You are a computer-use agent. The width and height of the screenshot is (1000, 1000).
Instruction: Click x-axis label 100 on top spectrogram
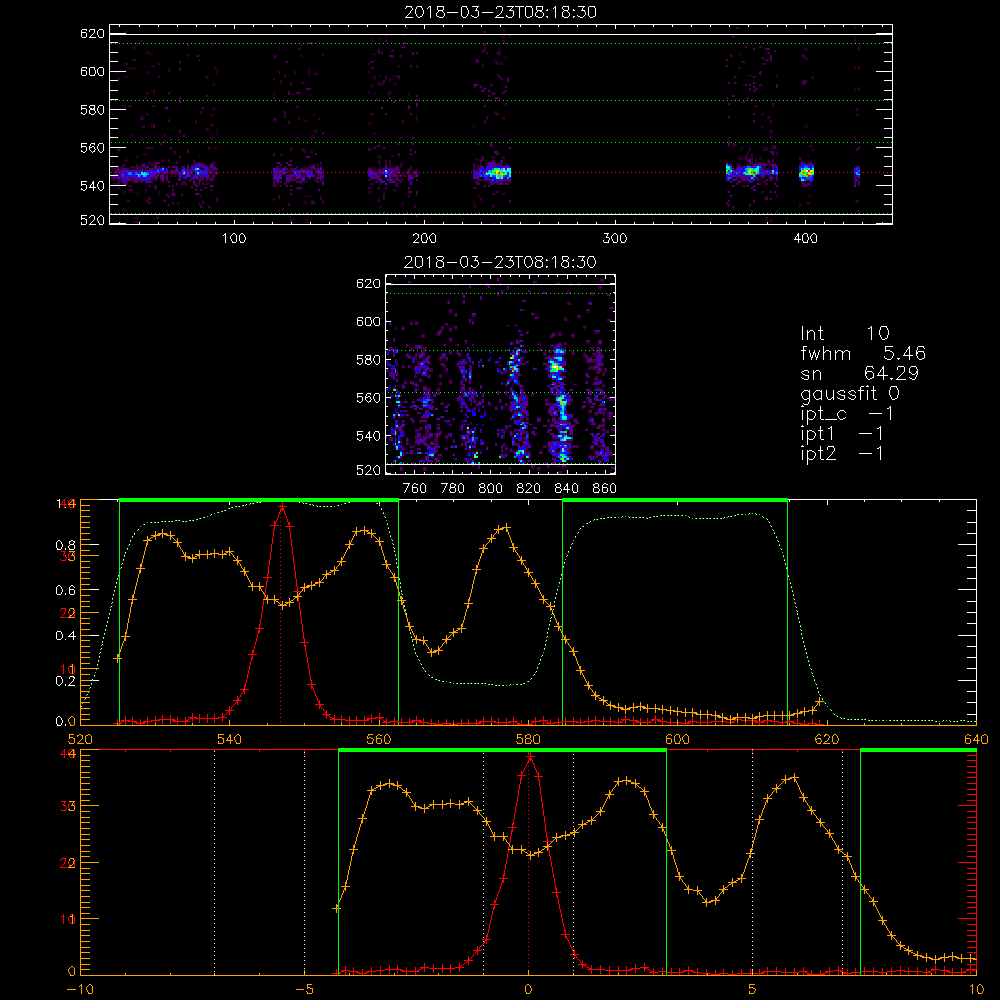click(x=234, y=239)
